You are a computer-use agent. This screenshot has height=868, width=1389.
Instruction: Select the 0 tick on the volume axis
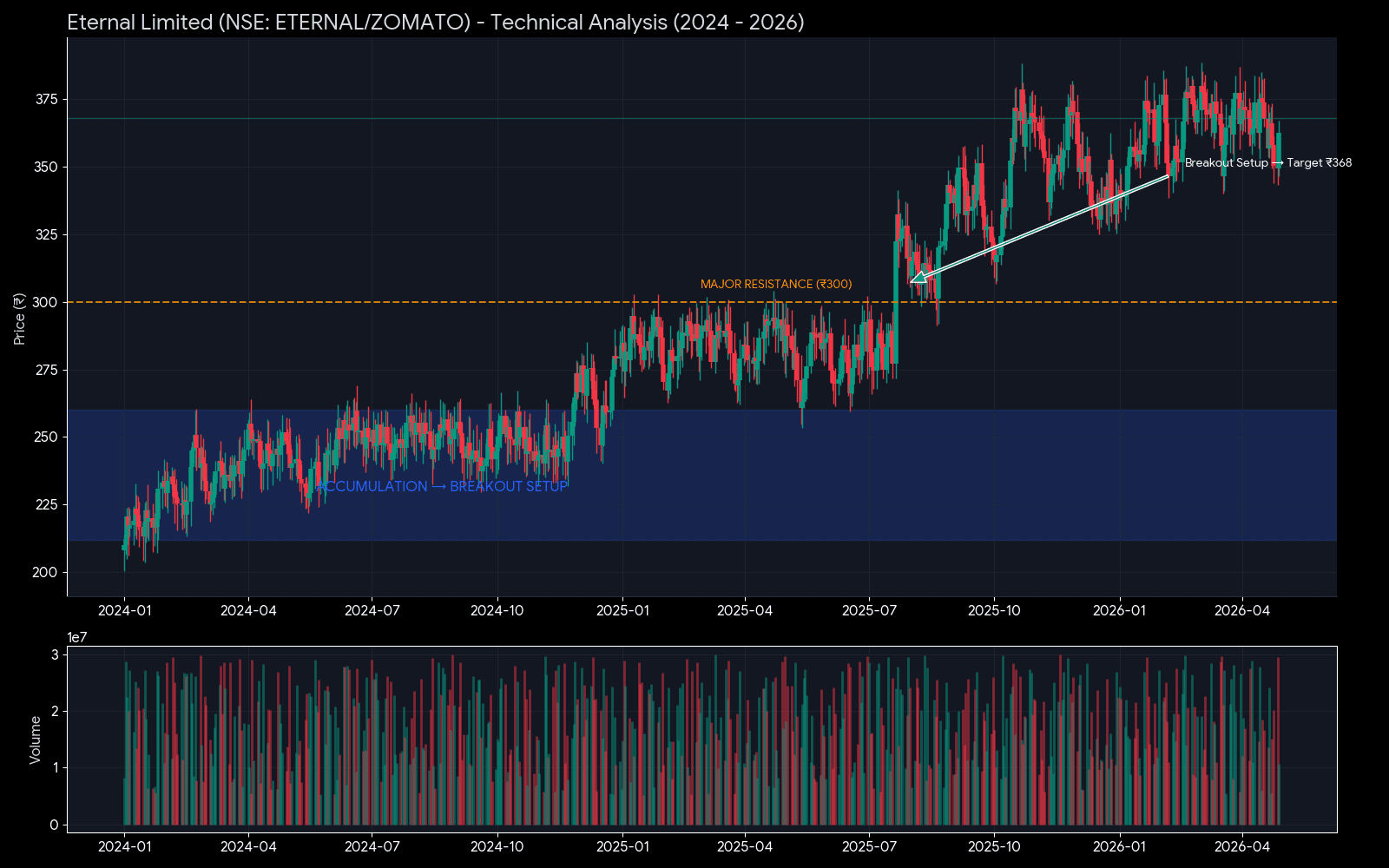(55, 825)
